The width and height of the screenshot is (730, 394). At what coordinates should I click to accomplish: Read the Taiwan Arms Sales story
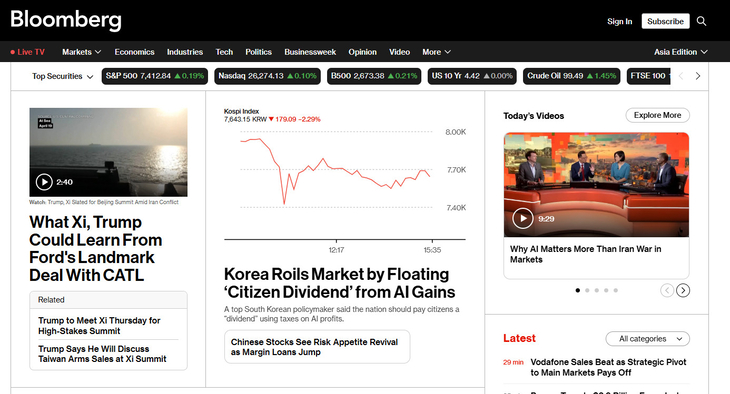(102, 354)
